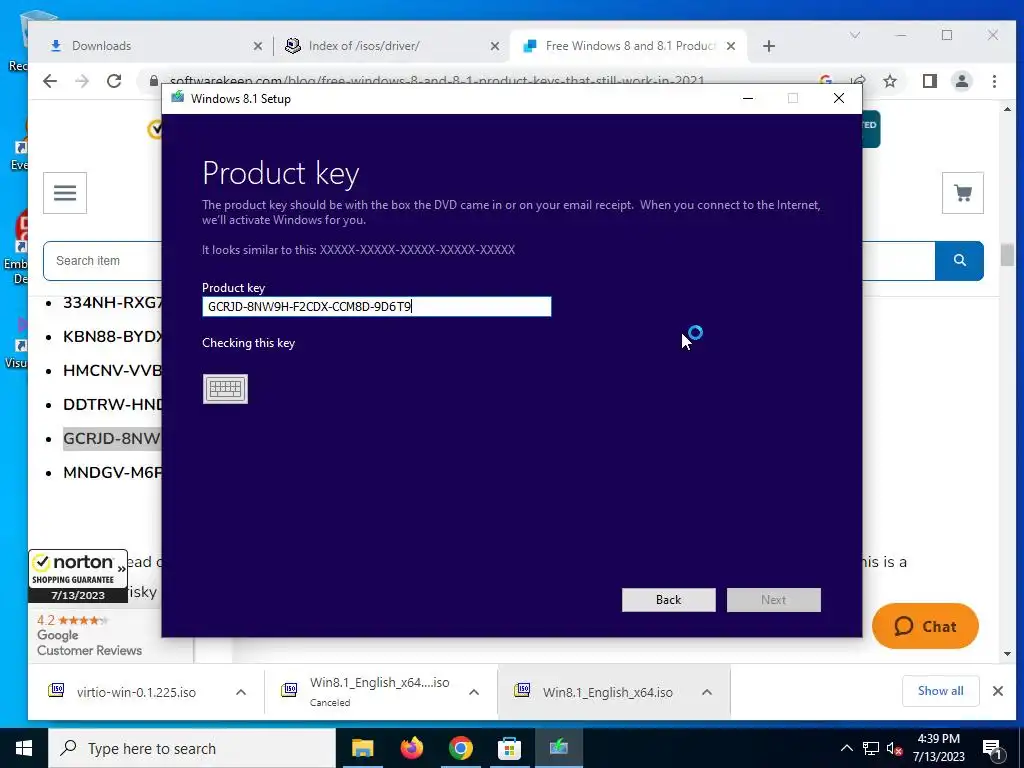The height and width of the screenshot is (768, 1024).
Task: Open the notification center icon
Action: [x=991, y=748]
